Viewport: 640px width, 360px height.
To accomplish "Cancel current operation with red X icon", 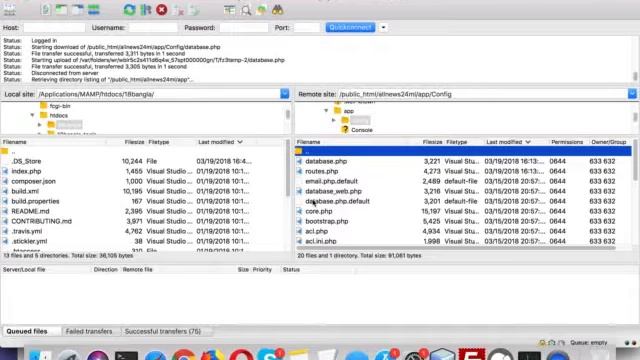I will coord(162,10).
